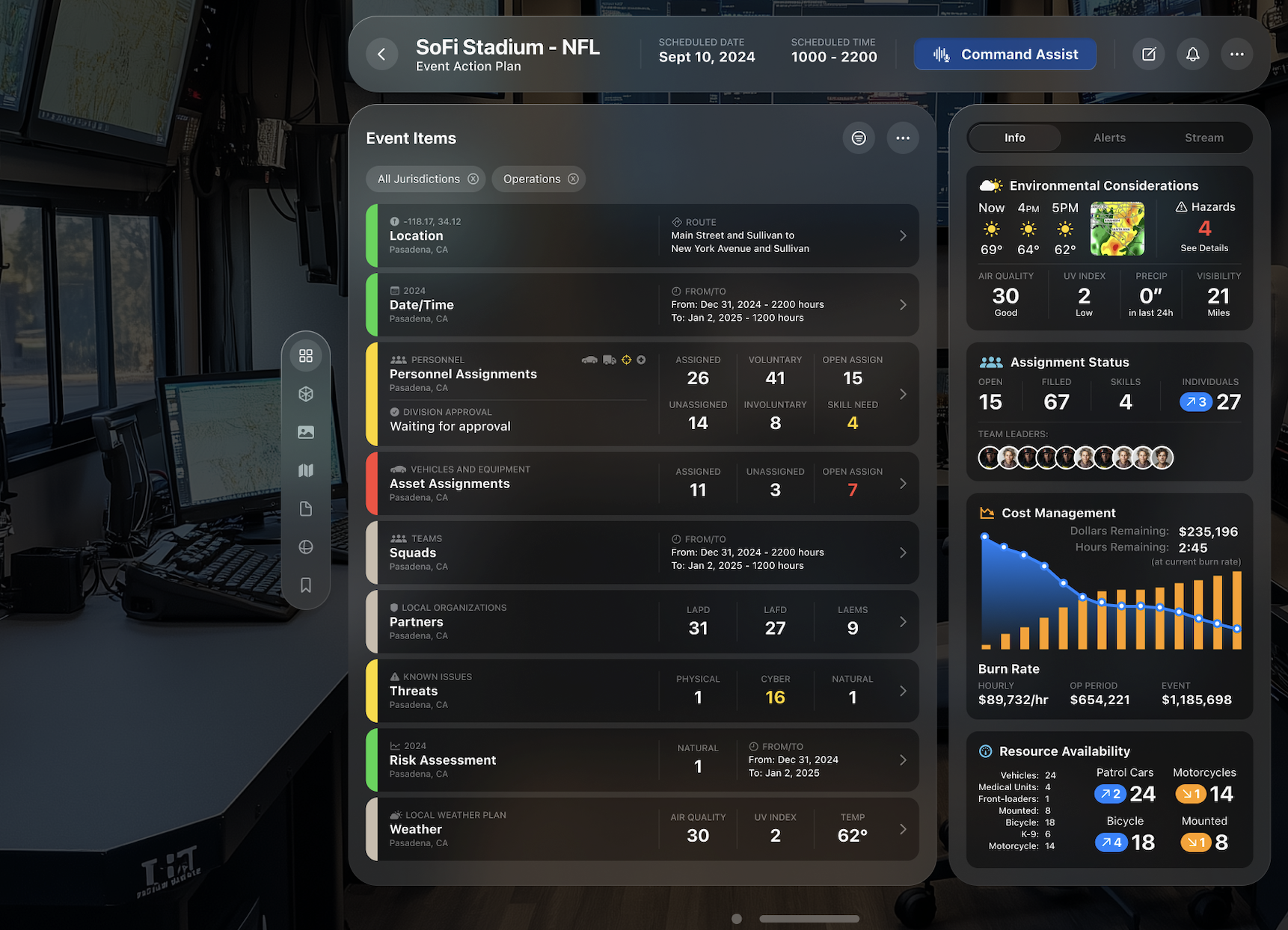1288x930 pixels.
Task: Open the weather radar map thumbnail
Action: tap(1117, 229)
